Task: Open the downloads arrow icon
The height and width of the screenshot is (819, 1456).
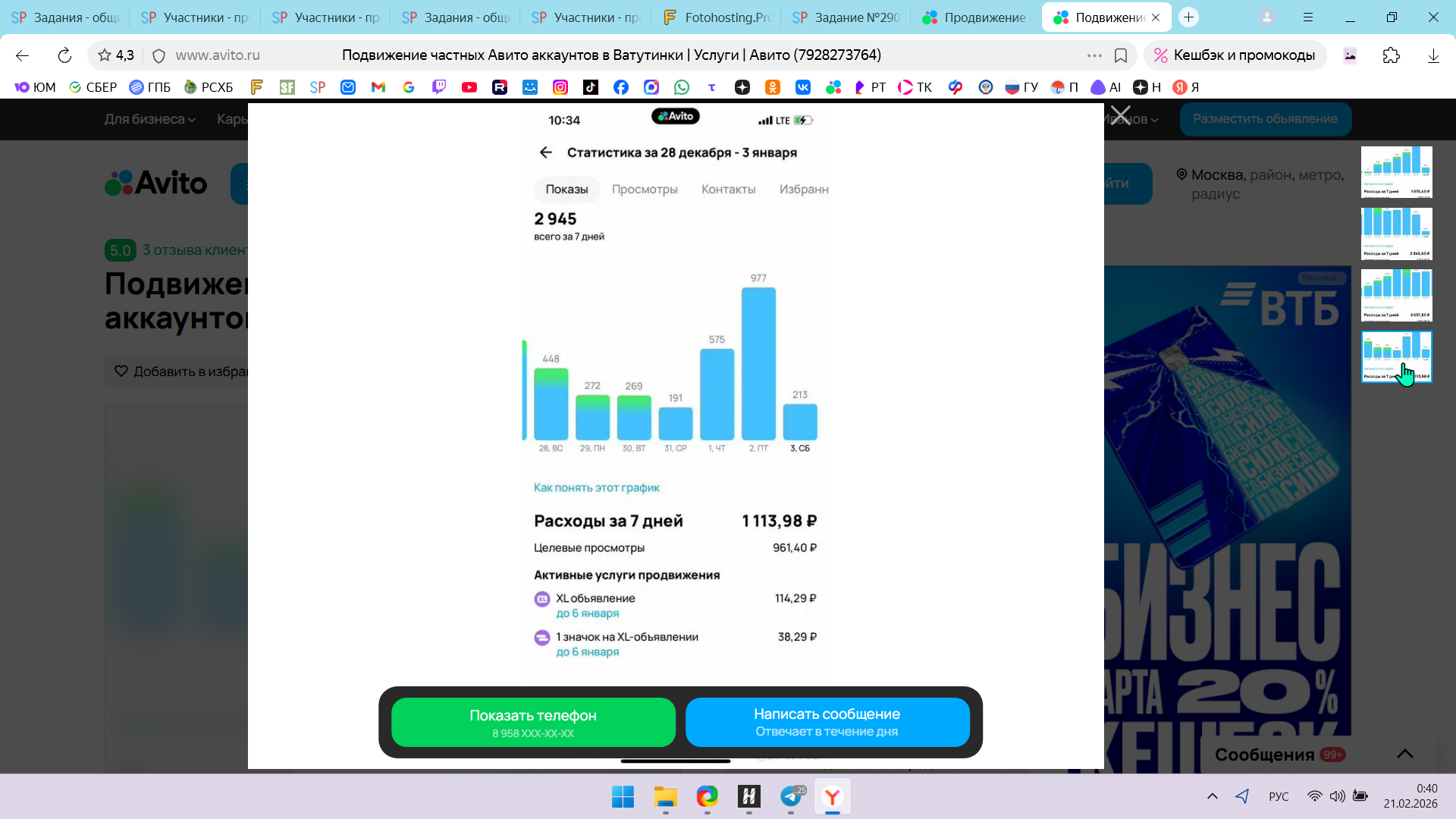Action: (x=1432, y=55)
